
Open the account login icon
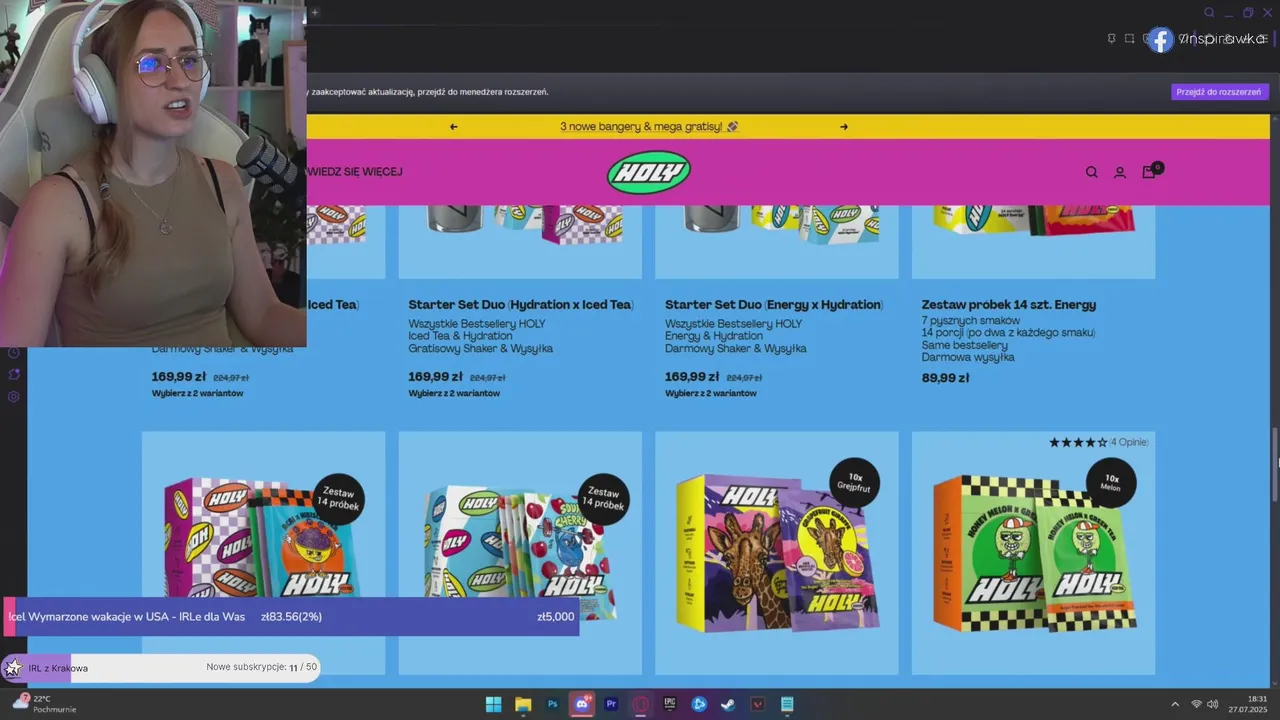tap(1120, 172)
